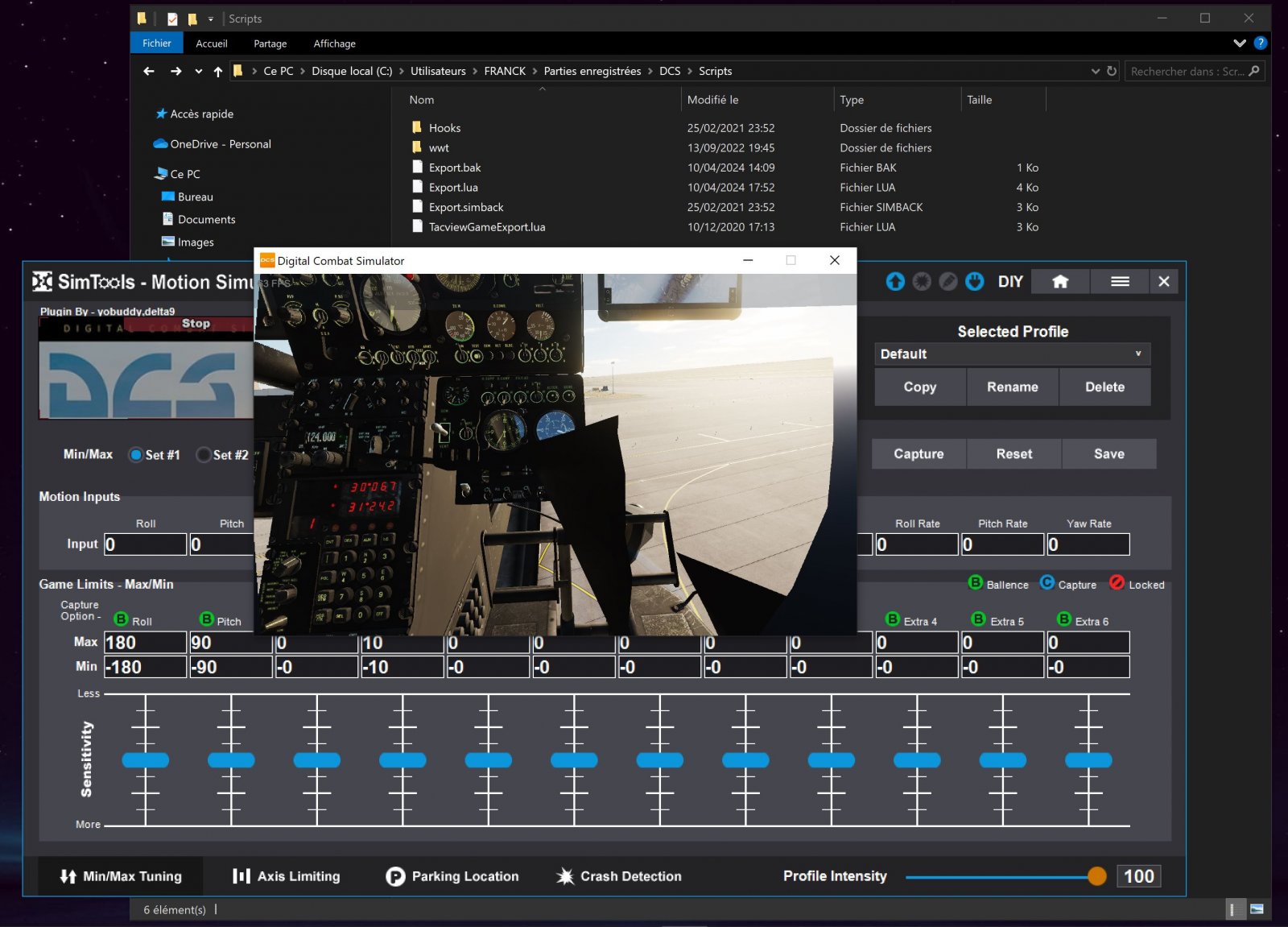Toggle capture option icon for Roll
Image resolution: width=1288 pixels, height=927 pixels.
tap(122, 619)
